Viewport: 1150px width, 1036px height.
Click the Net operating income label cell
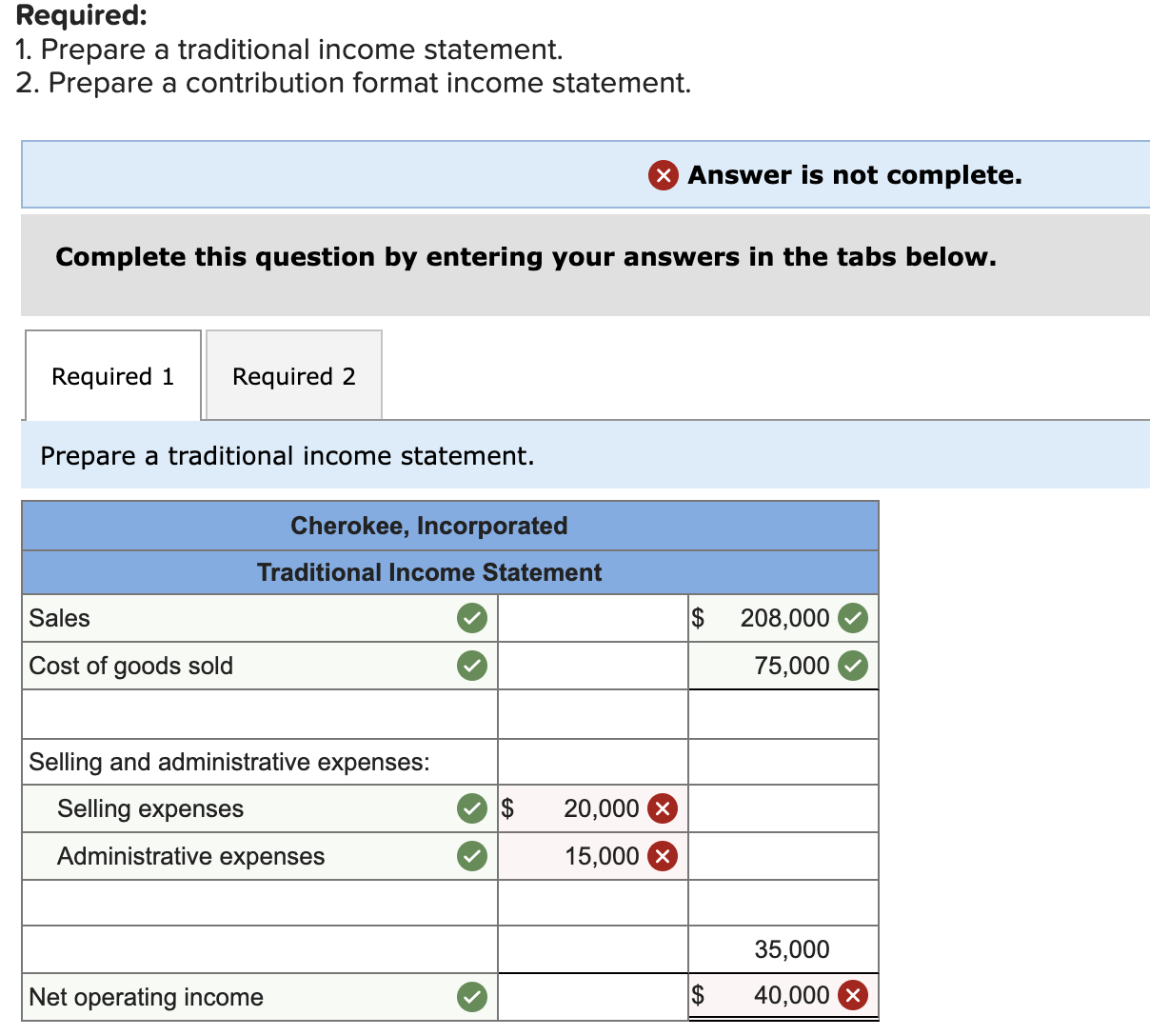point(260,997)
